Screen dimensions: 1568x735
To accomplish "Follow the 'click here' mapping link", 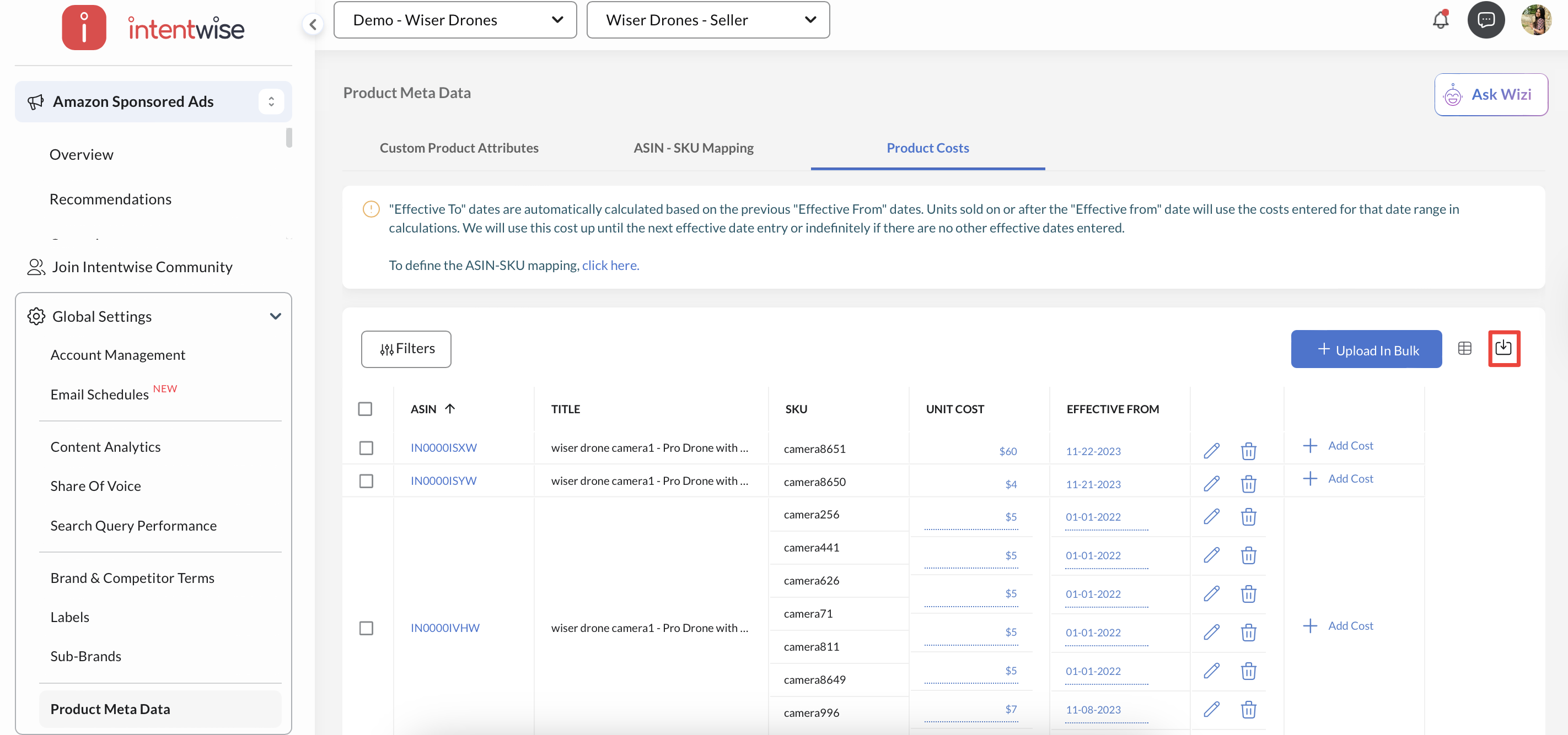I will 610,265.
